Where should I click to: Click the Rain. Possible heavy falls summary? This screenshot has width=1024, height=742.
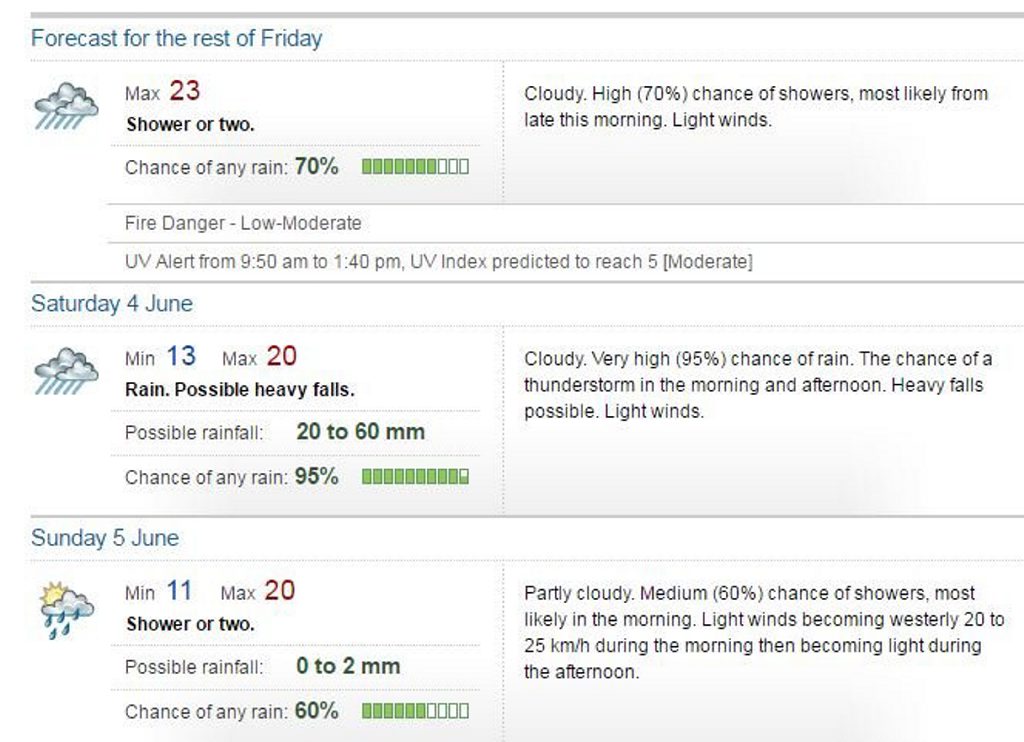[x=240, y=390]
